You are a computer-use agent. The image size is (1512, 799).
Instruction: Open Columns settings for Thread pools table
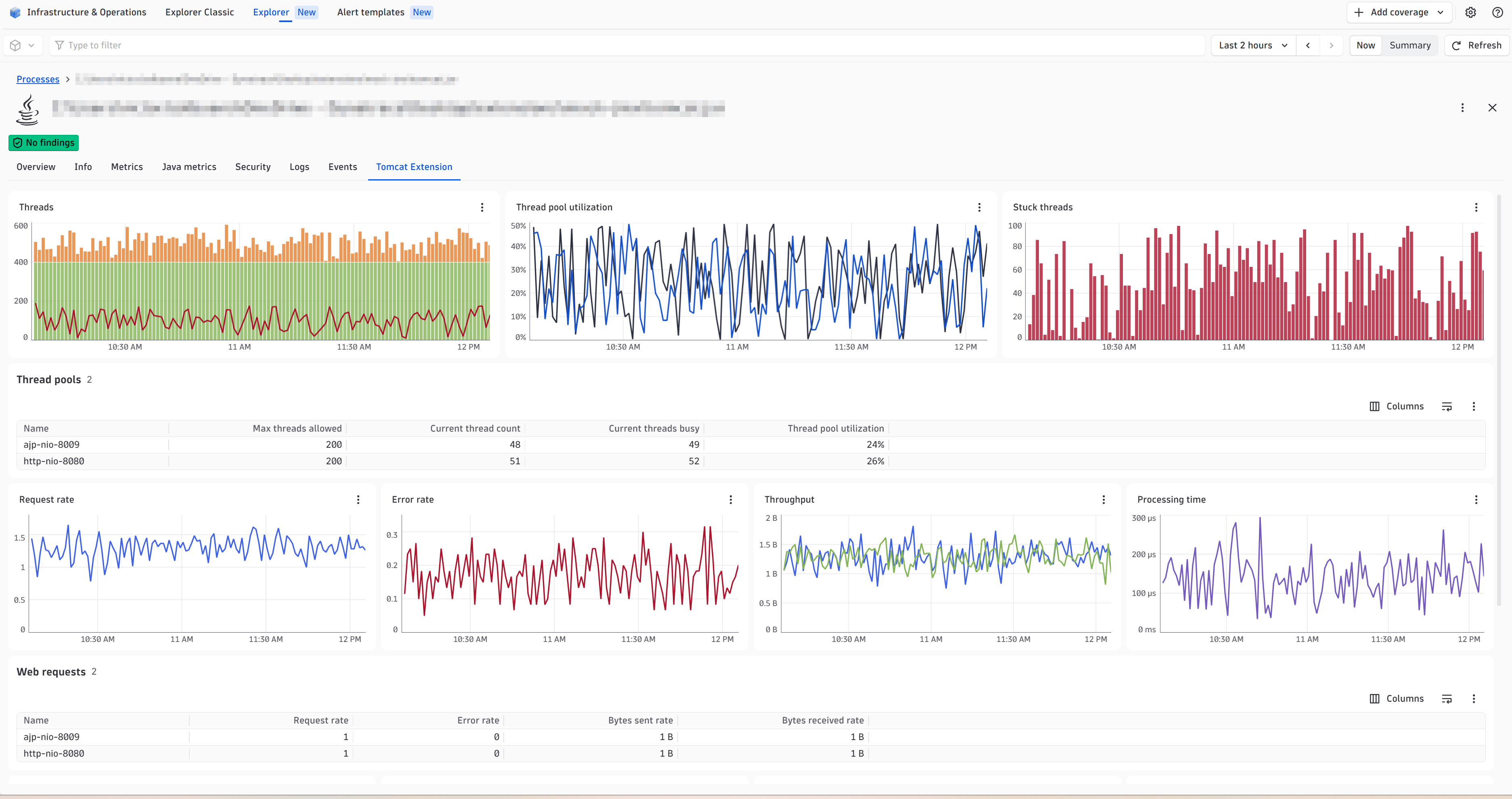tap(1397, 406)
